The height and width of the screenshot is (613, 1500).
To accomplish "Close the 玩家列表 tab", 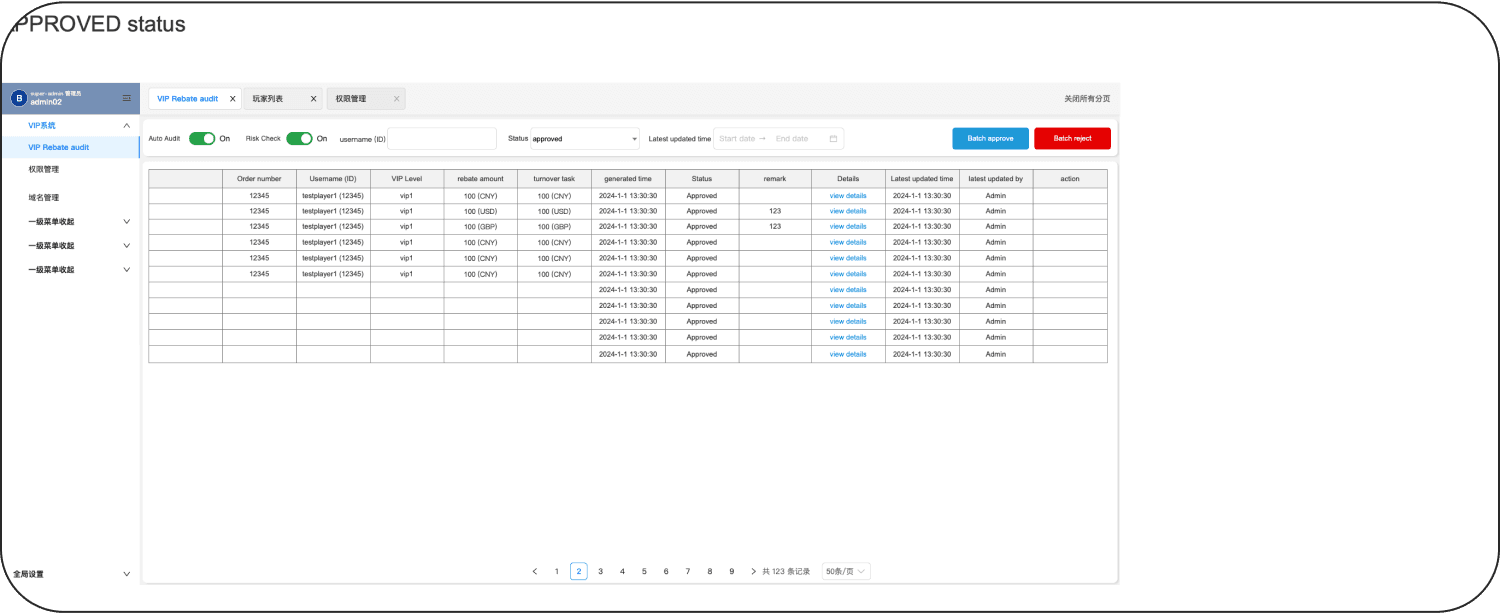I will pyautogui.click(x=313, y=99).
